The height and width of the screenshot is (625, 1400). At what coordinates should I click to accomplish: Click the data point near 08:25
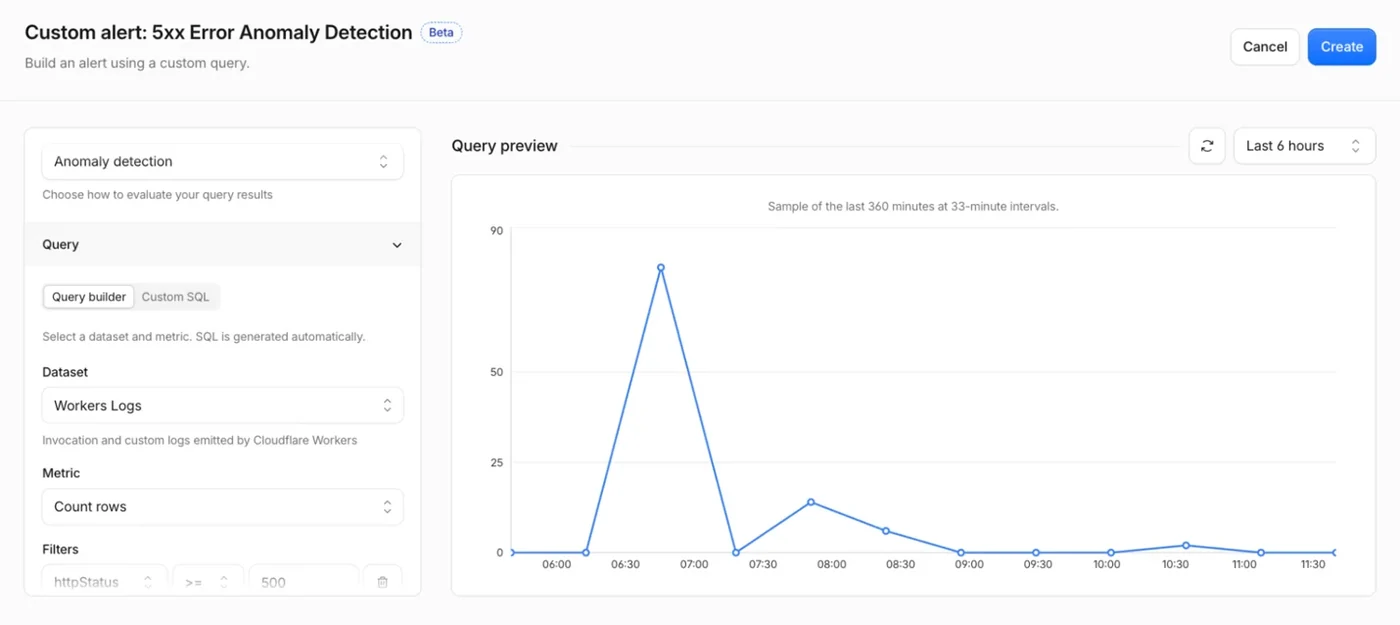point(886,531)
